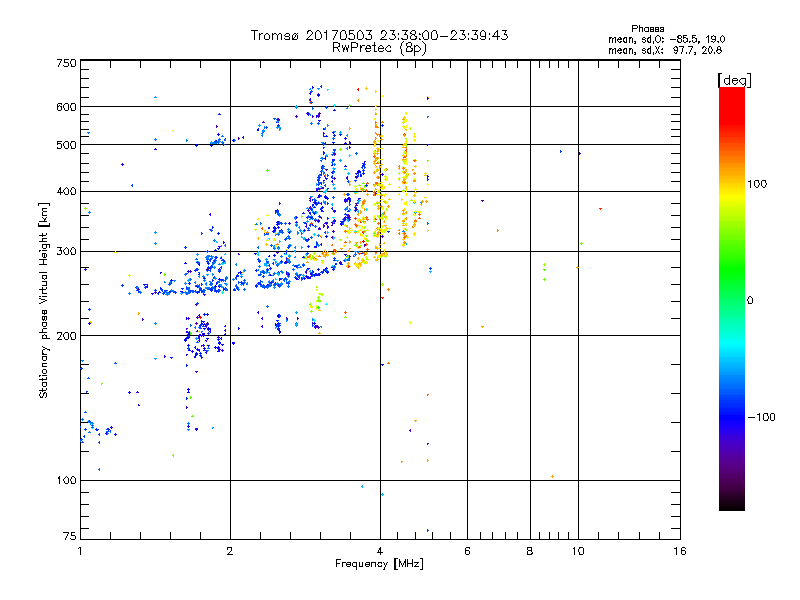The image size is (800, 600).
Task: Select the RwPretec (8p) subtitle text
Action: 379,47
